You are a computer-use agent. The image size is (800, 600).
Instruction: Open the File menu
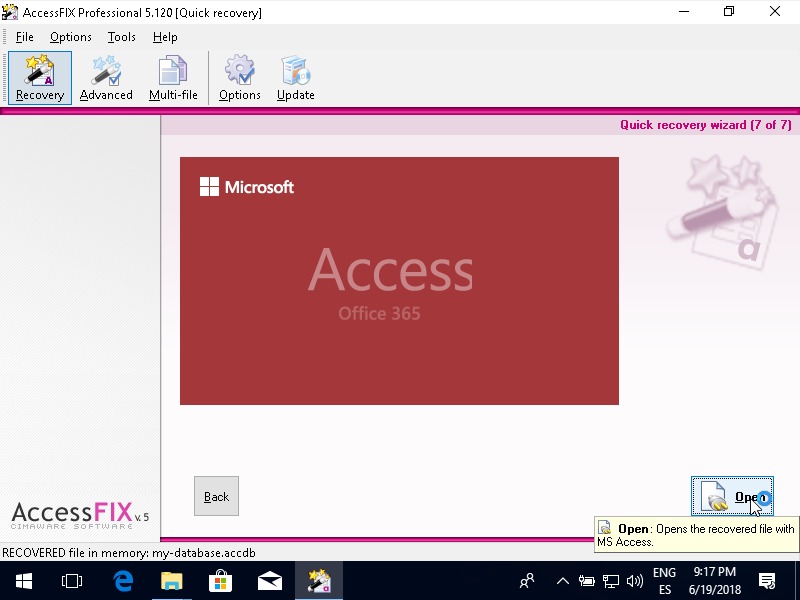point(24,37)
